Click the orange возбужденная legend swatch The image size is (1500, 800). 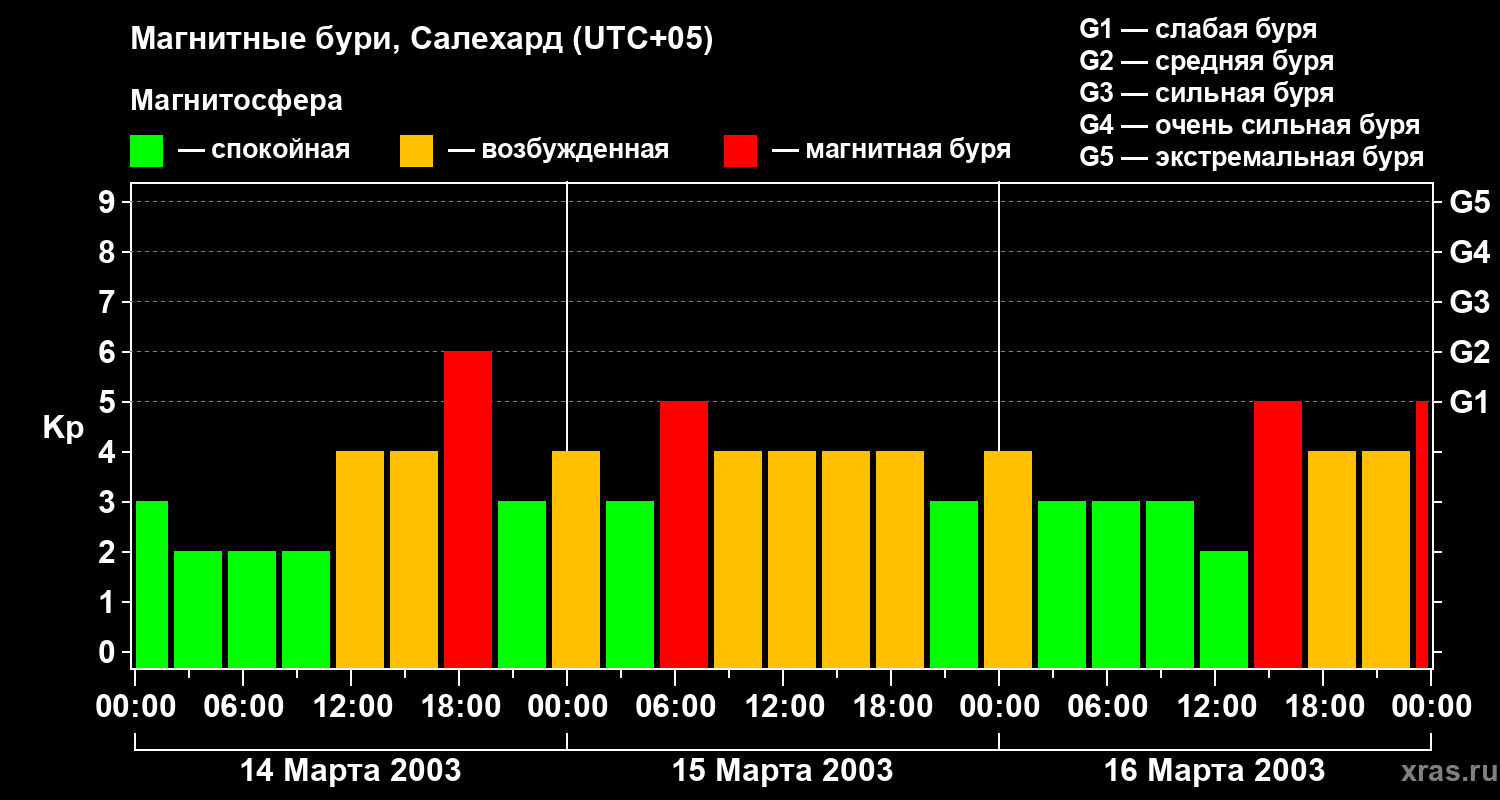(416, 151)
